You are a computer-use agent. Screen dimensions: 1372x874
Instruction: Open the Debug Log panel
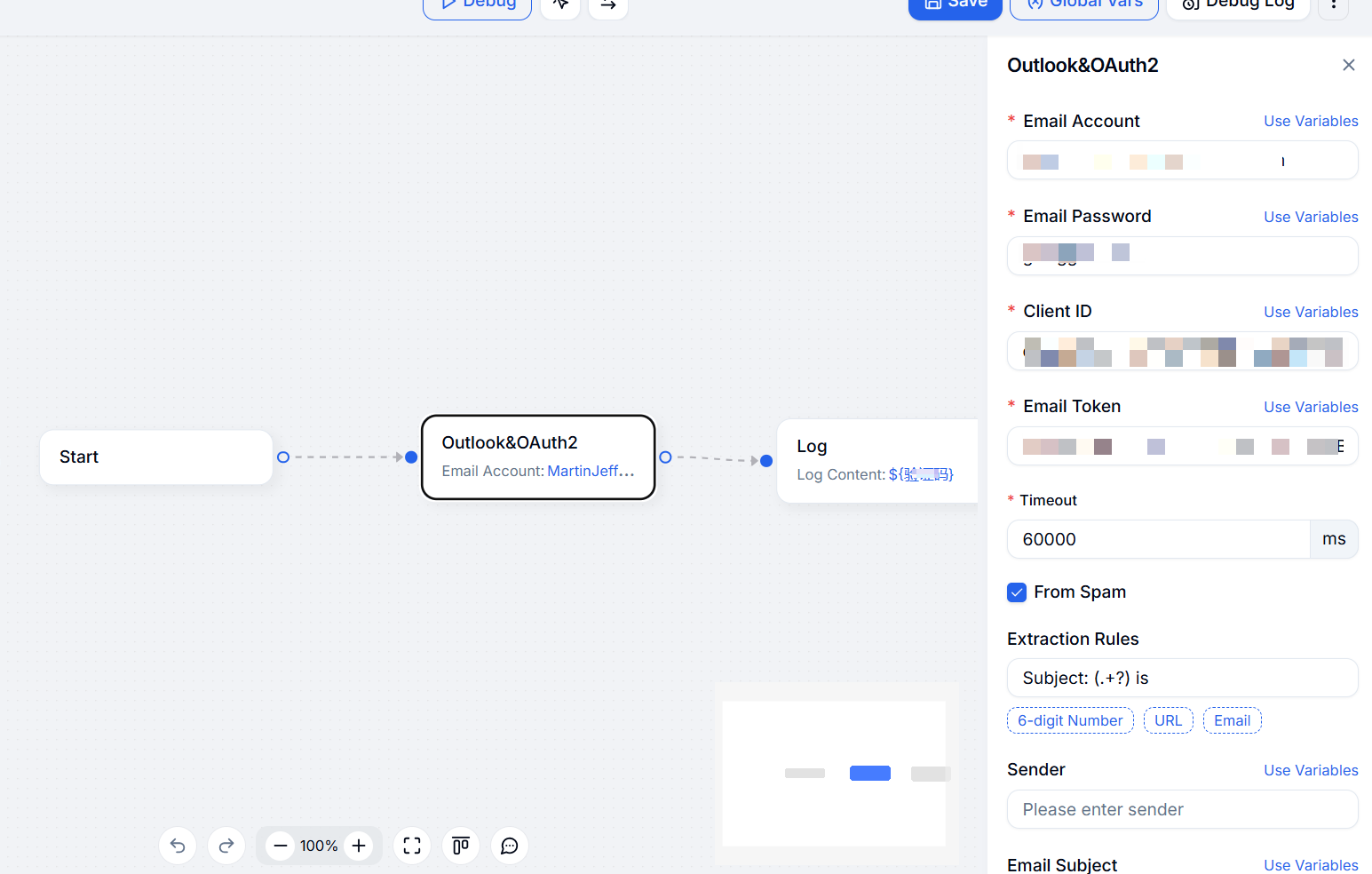tap(1238, 5)
